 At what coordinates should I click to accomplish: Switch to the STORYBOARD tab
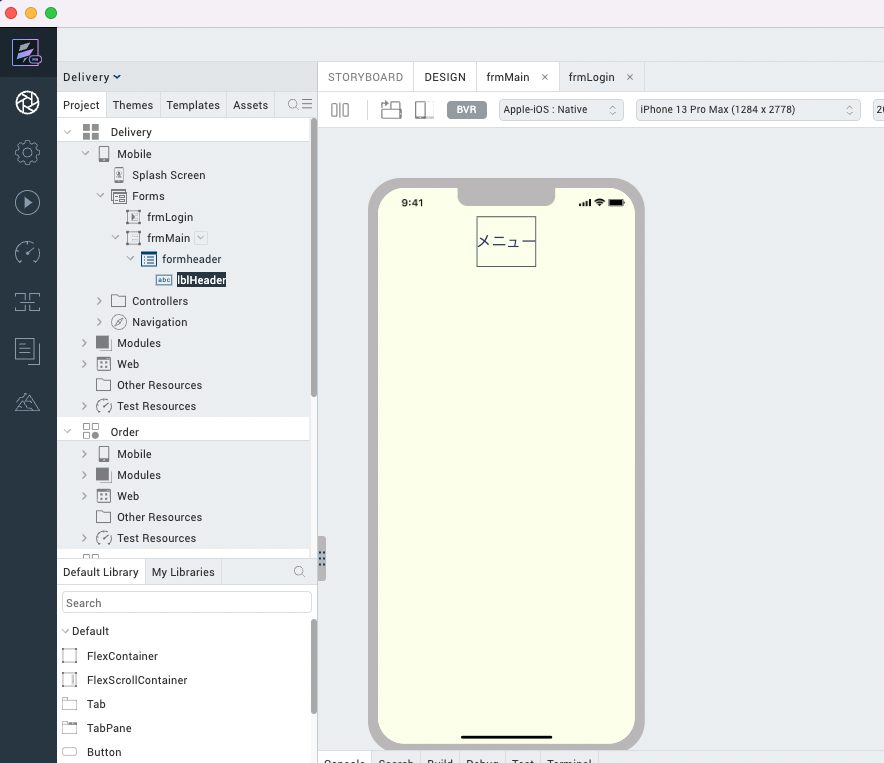click(365, 77)
